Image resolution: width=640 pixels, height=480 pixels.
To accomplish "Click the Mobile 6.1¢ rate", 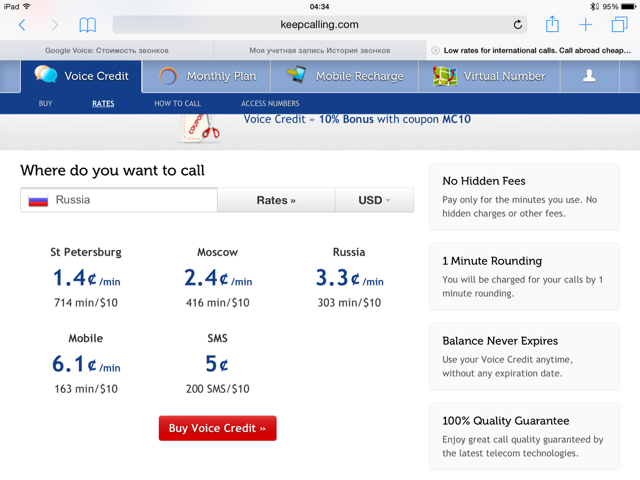I will coord(86,364).
